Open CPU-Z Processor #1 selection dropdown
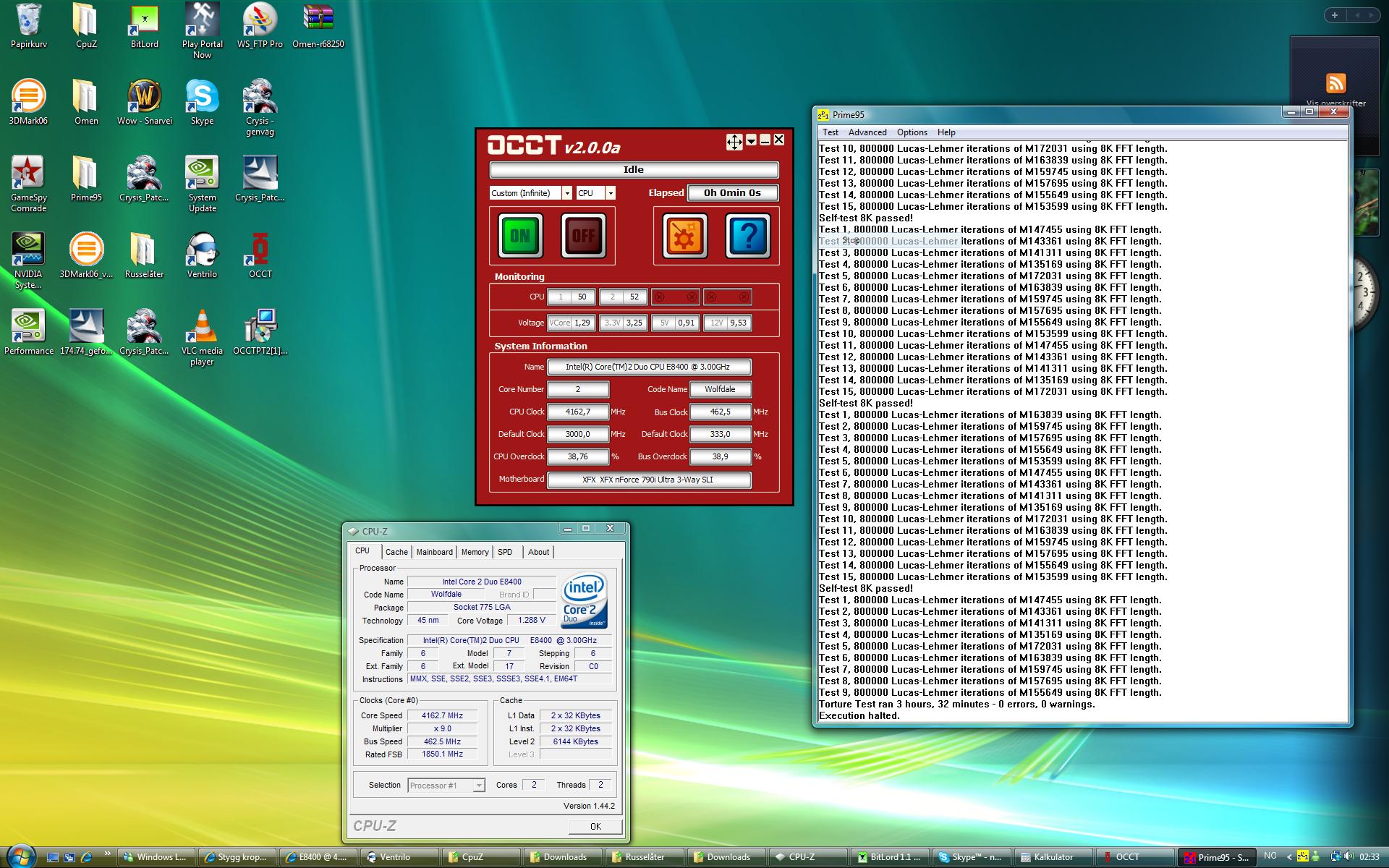 point(446,785)
